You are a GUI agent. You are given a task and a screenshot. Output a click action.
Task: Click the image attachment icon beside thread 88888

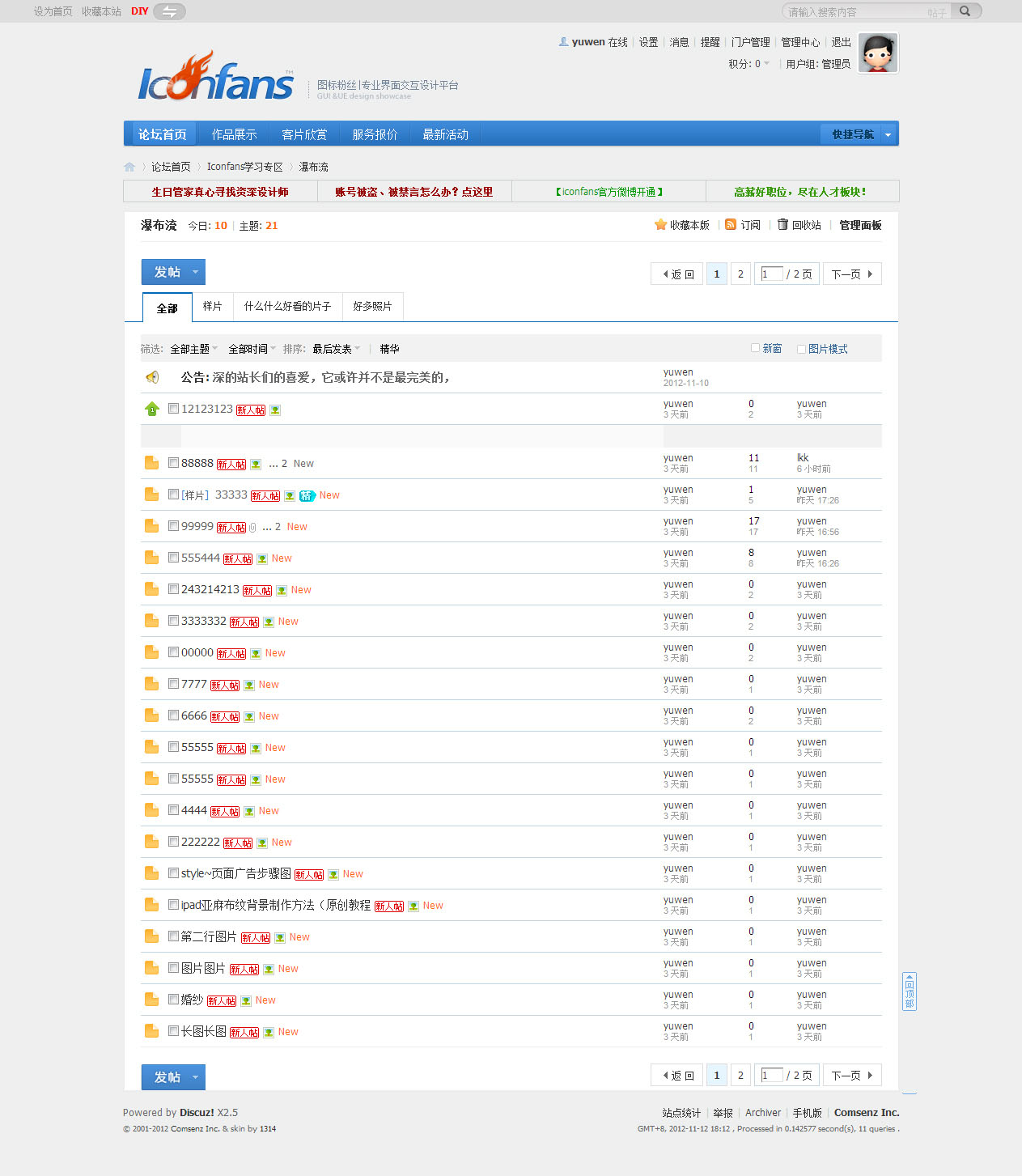256,463
